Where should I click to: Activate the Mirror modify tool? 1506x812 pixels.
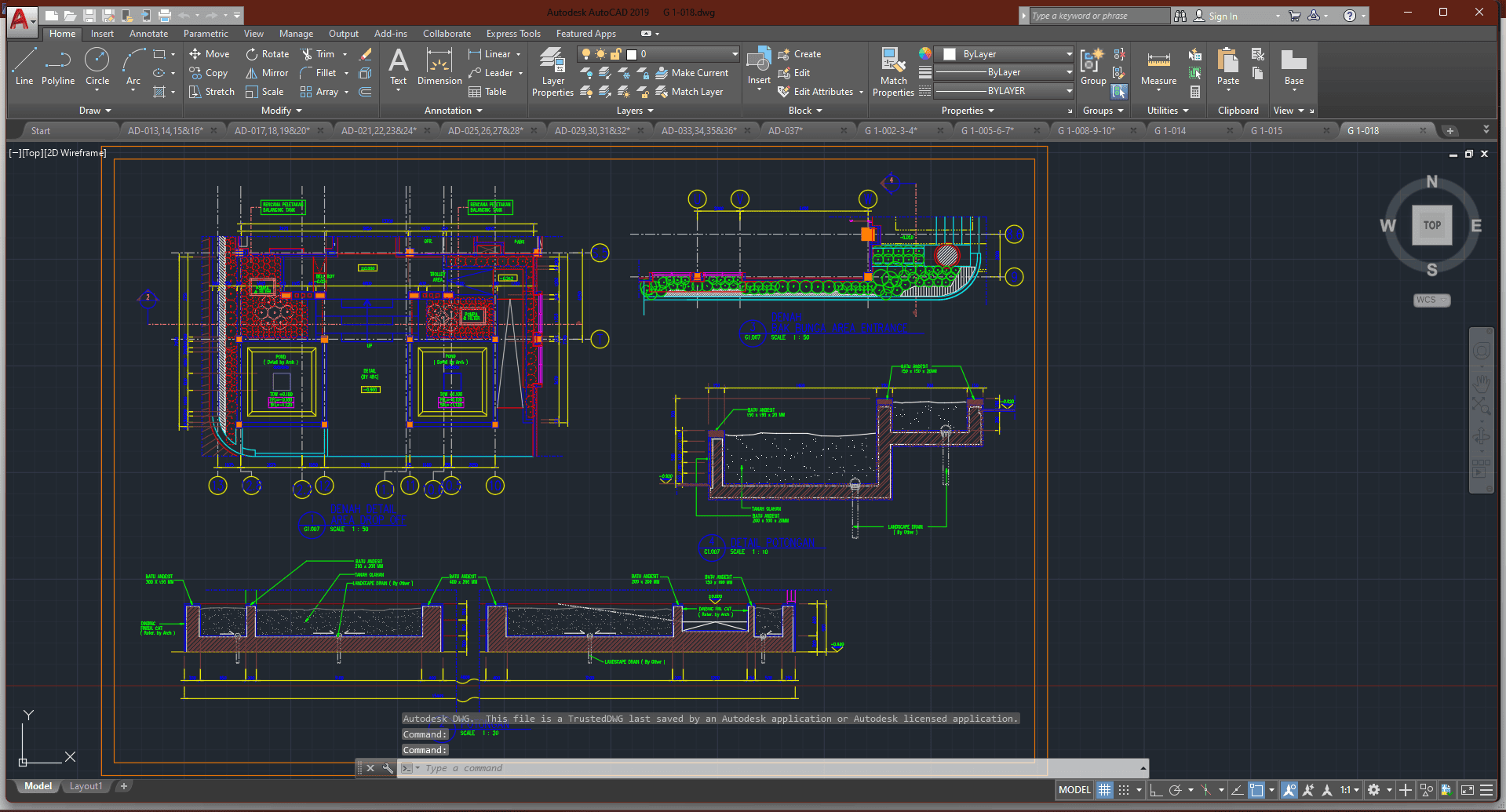(266, 73)
